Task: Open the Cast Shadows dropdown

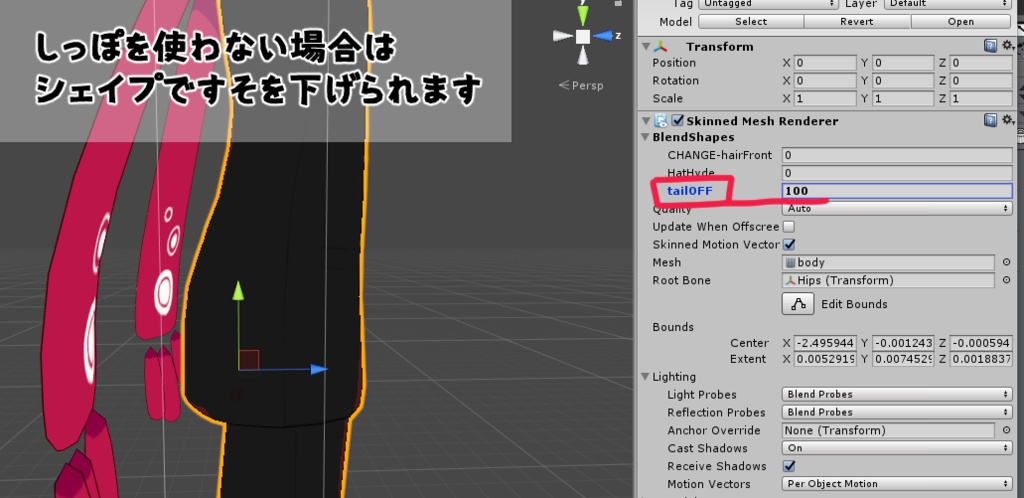Action: point(897,448)
